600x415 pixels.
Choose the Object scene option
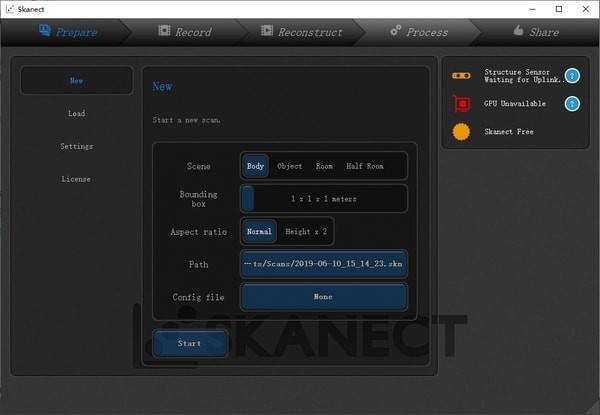click(290, 166)
